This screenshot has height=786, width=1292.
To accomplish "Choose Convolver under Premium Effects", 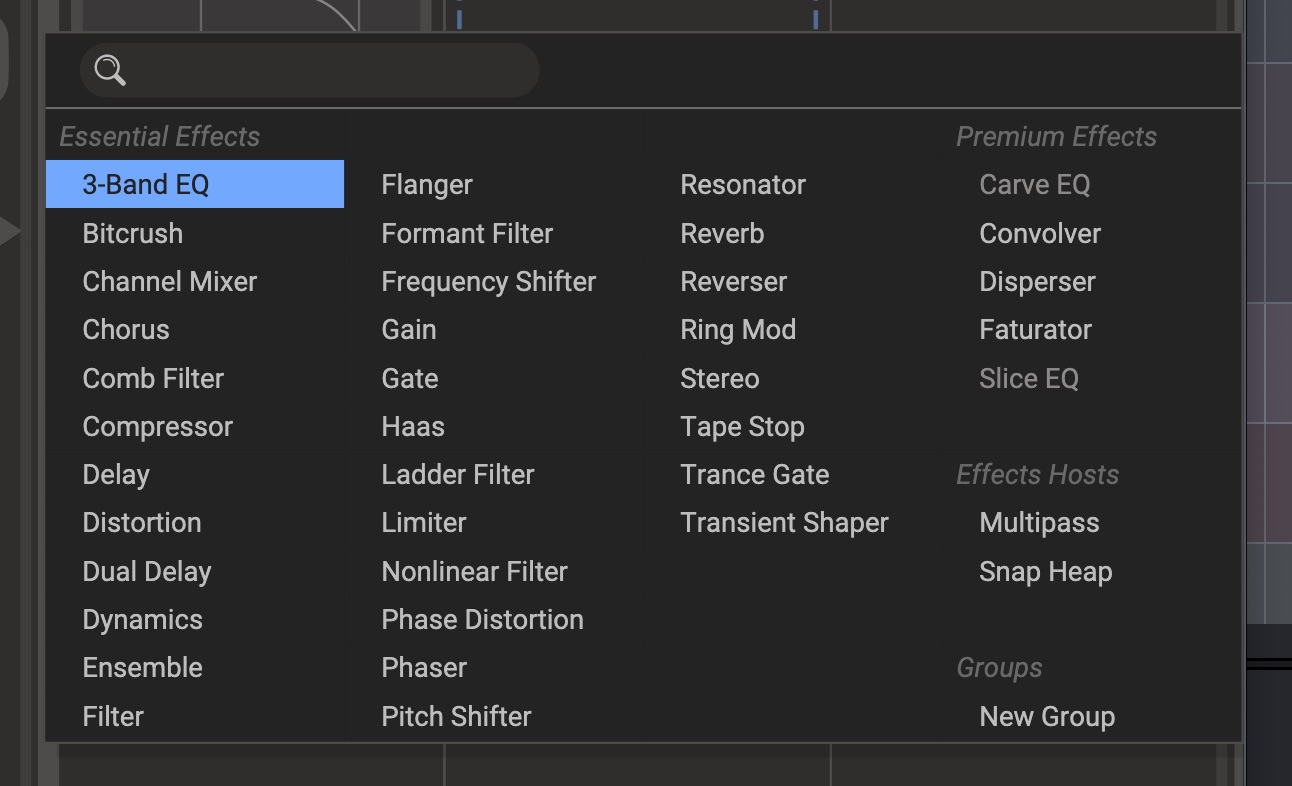I will coord(1040,233).
